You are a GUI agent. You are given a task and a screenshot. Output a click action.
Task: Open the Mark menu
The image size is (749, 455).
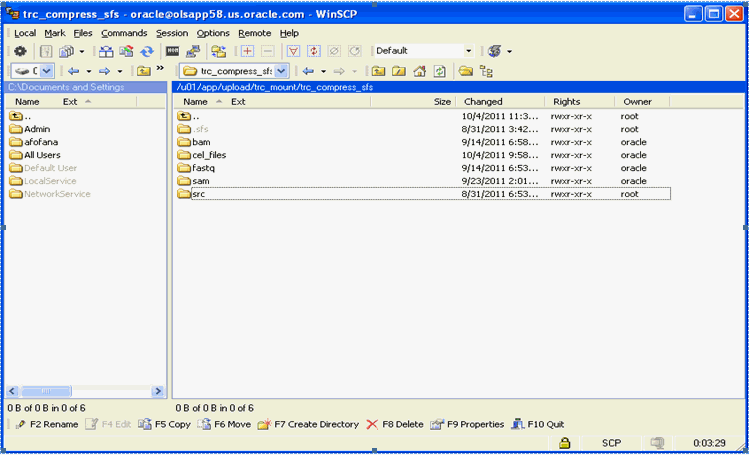click(55, 33)
